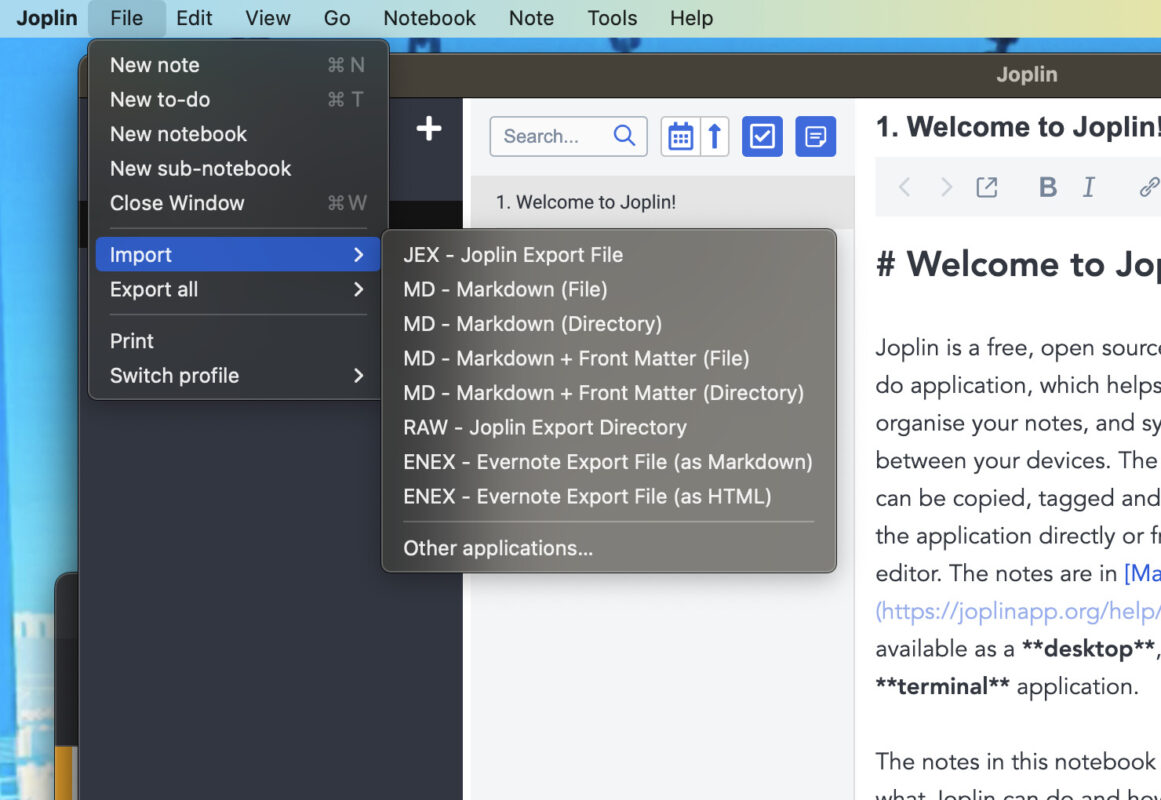The image size is (1161, 800).
Task: Select MD - Markdown (Directory) import option
Action: tap(532, 324)
